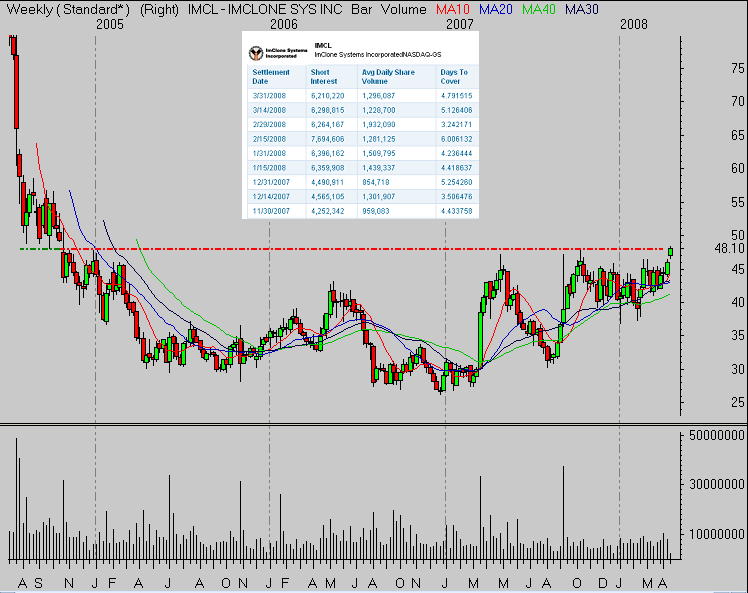
Task: Click the 30000000 volume axis label
Action: pos(717,485)
